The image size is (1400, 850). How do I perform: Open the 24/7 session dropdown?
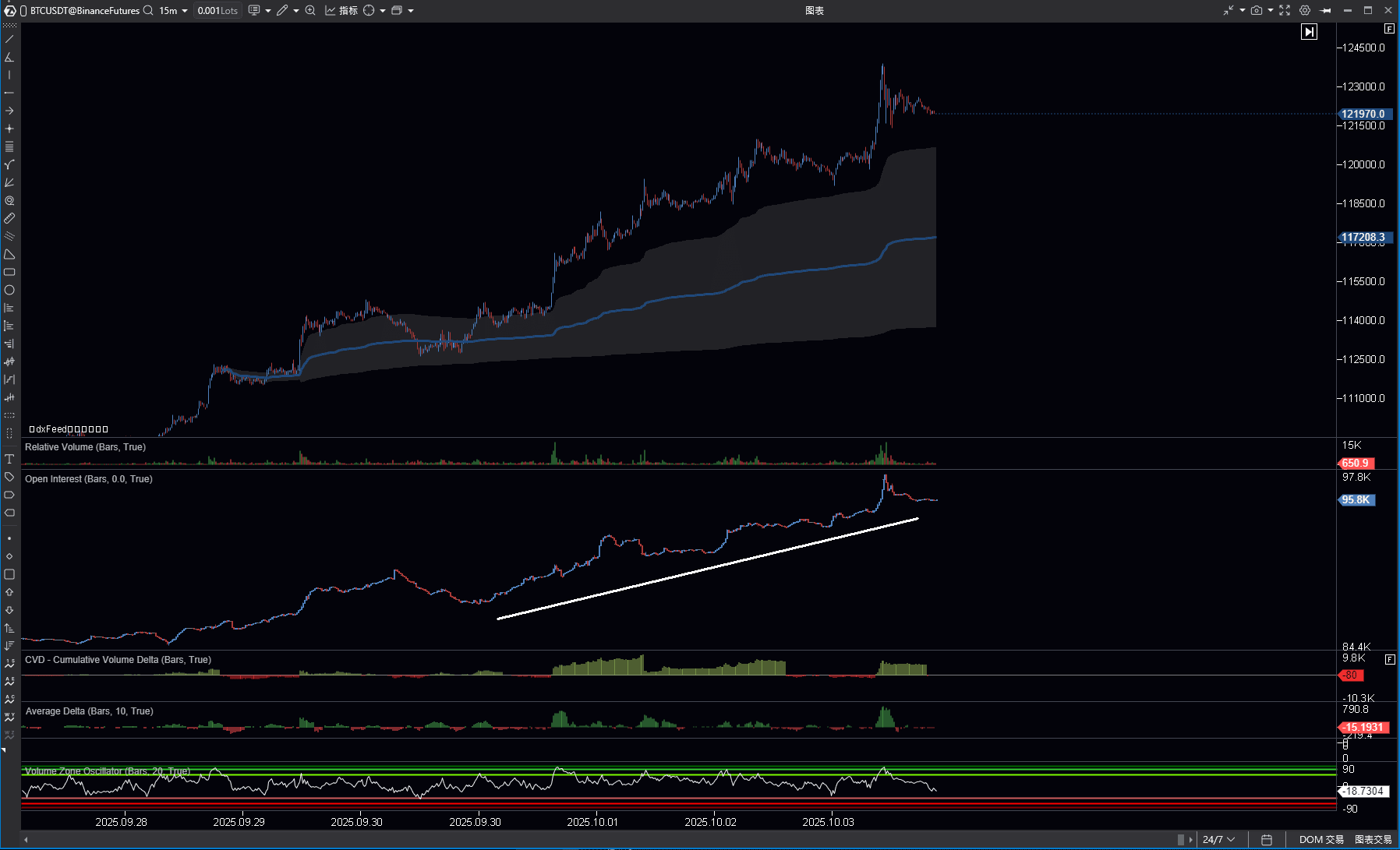click(1218, 839)
